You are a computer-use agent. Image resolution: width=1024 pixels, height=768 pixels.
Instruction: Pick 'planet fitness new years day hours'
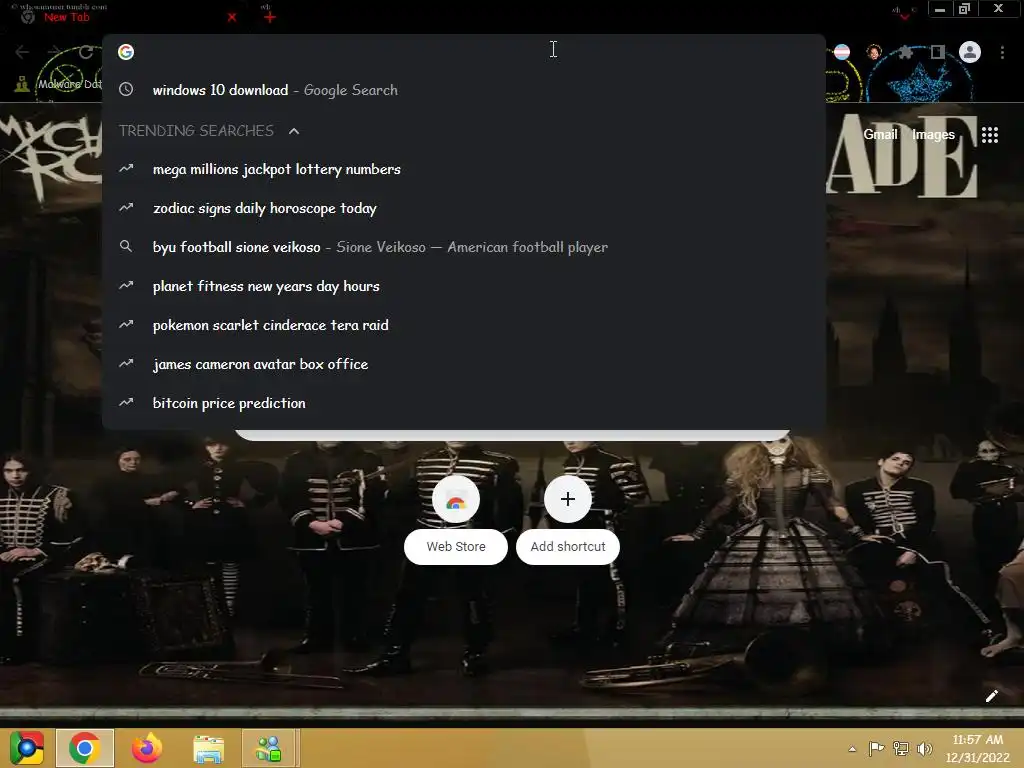(464, 286)
